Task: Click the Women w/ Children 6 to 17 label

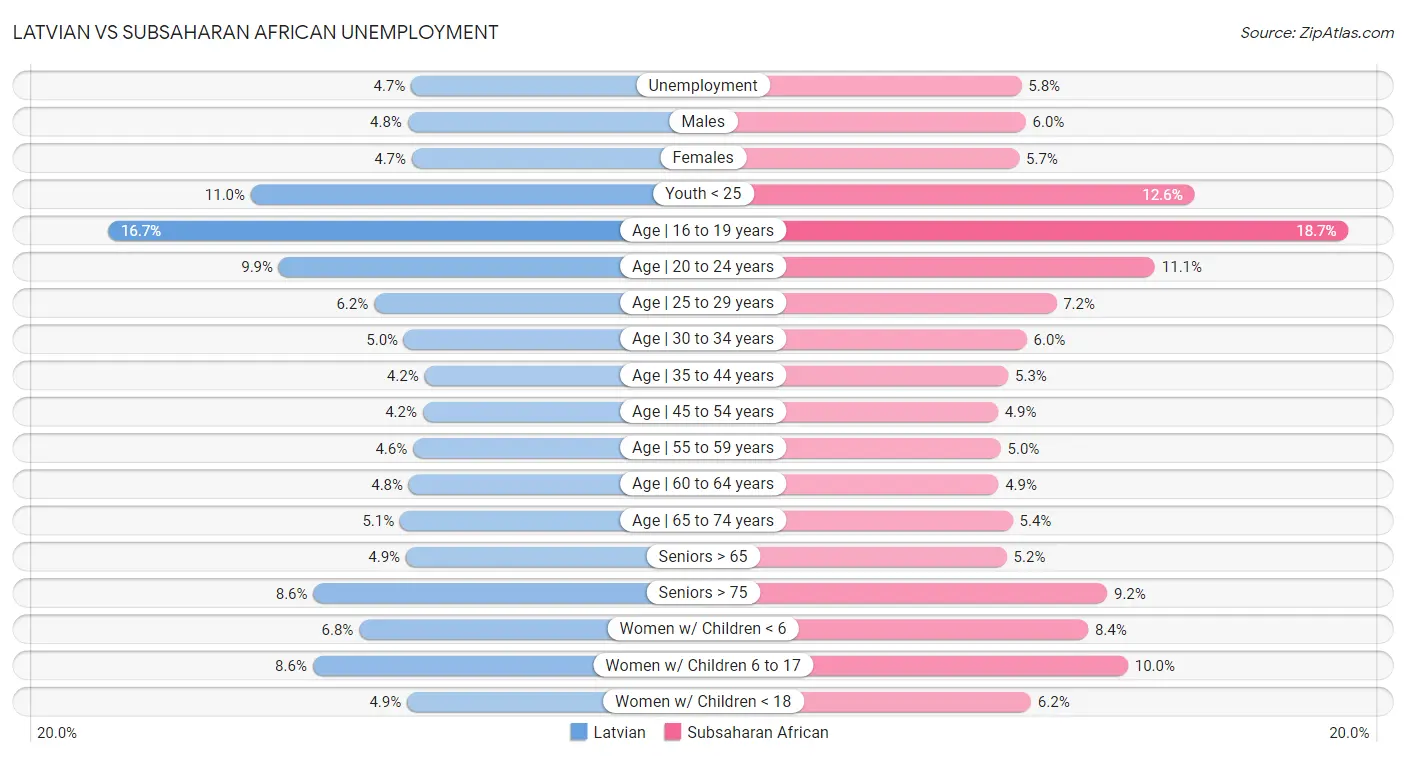Action: point(703,666)
